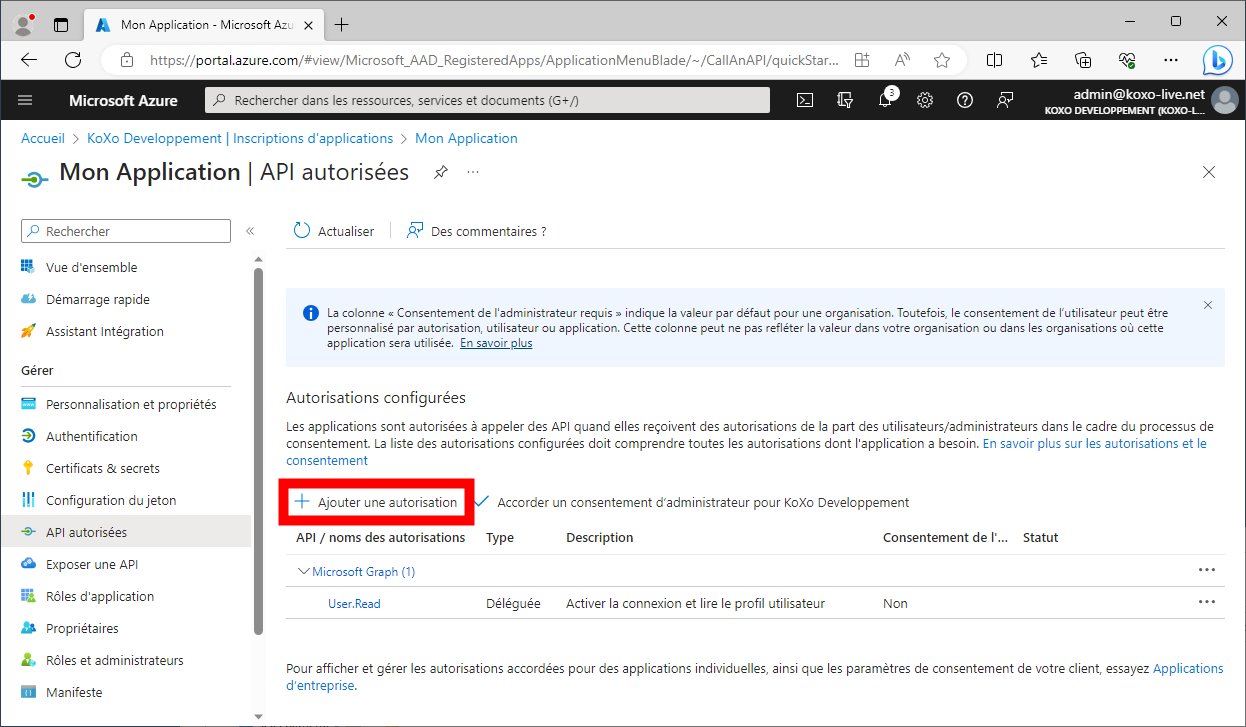The image size is (1246, 727).
Task: Open the User.Read permission link
Action: click(354, 603)
